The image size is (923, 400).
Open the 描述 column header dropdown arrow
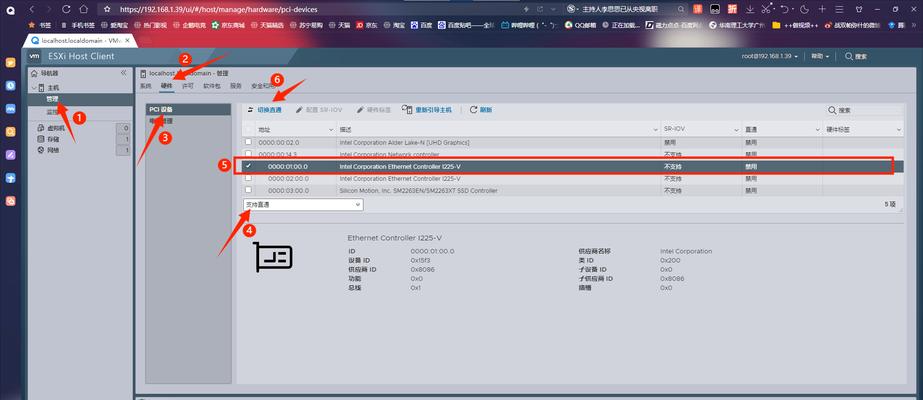coord(656,129)
